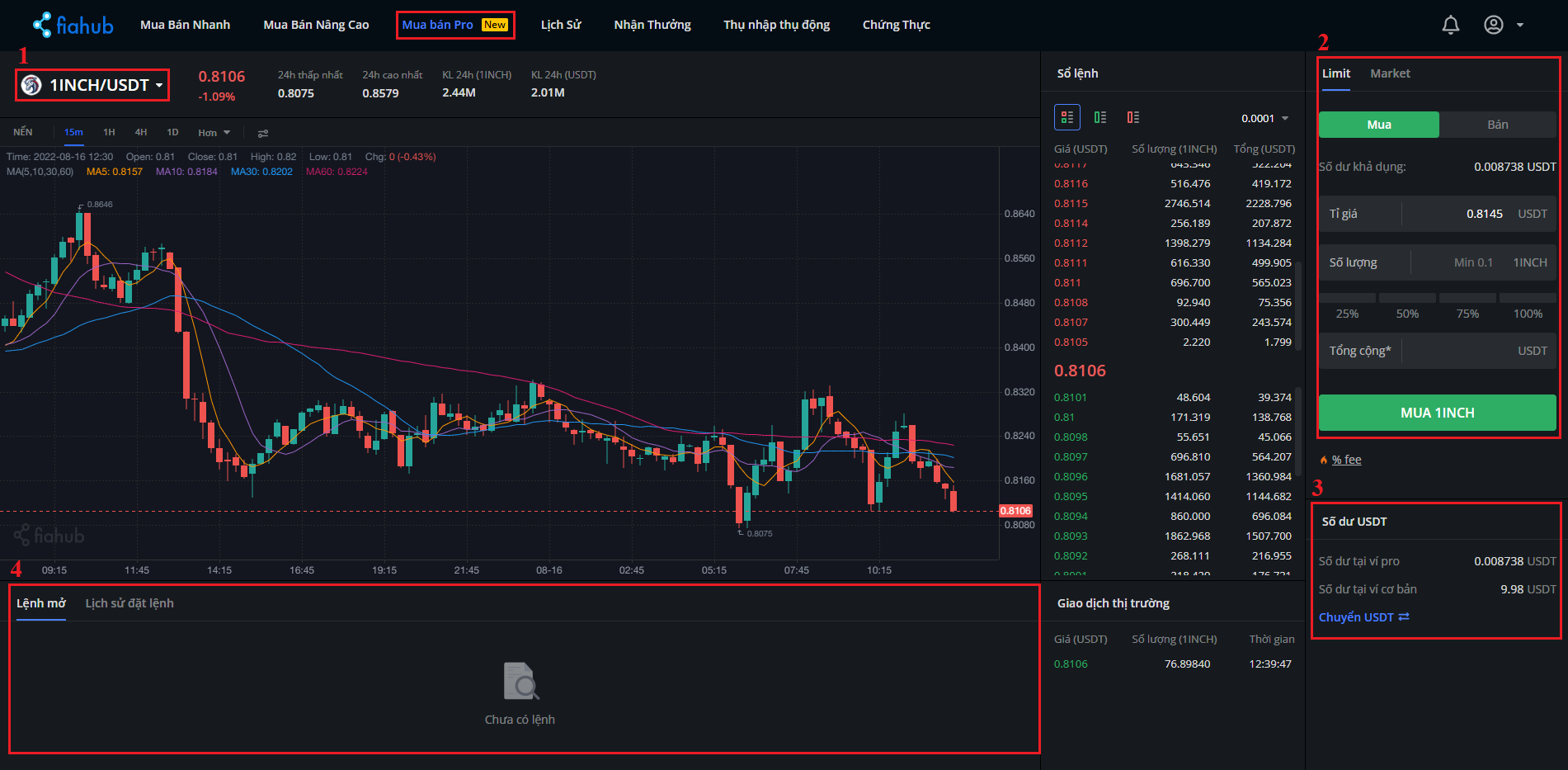Click the flame icon beside % fee
This screenshot has height=770, width=1568.
pos(1324,460)
